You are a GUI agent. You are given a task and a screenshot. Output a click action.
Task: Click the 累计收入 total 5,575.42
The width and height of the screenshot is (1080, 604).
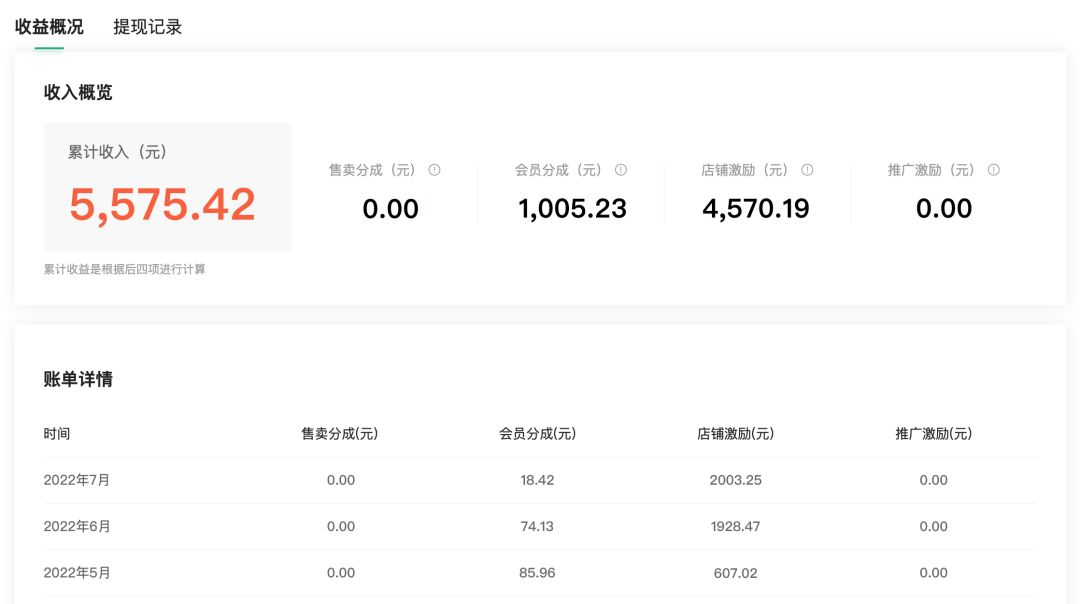pyautogui.click(x=162, y=204)
